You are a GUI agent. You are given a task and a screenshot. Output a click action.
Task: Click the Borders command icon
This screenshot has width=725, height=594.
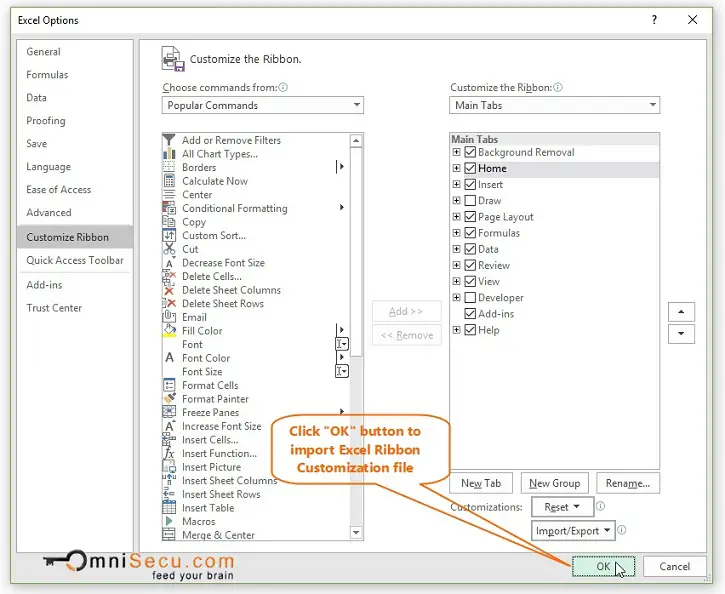[x=169, y=167]
